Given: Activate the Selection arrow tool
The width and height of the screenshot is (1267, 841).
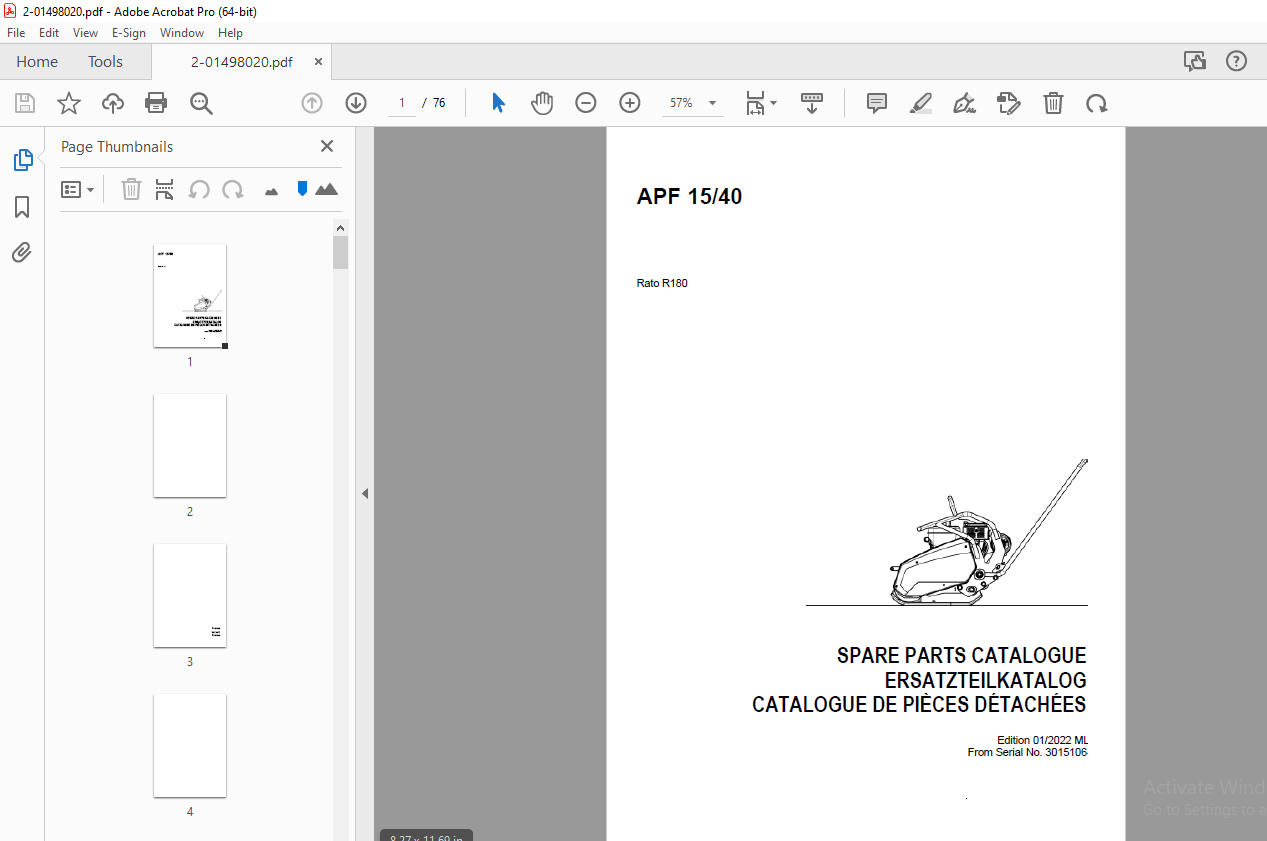Looking at the screenshot, I should pyautogui.click(x=498, y=103).
